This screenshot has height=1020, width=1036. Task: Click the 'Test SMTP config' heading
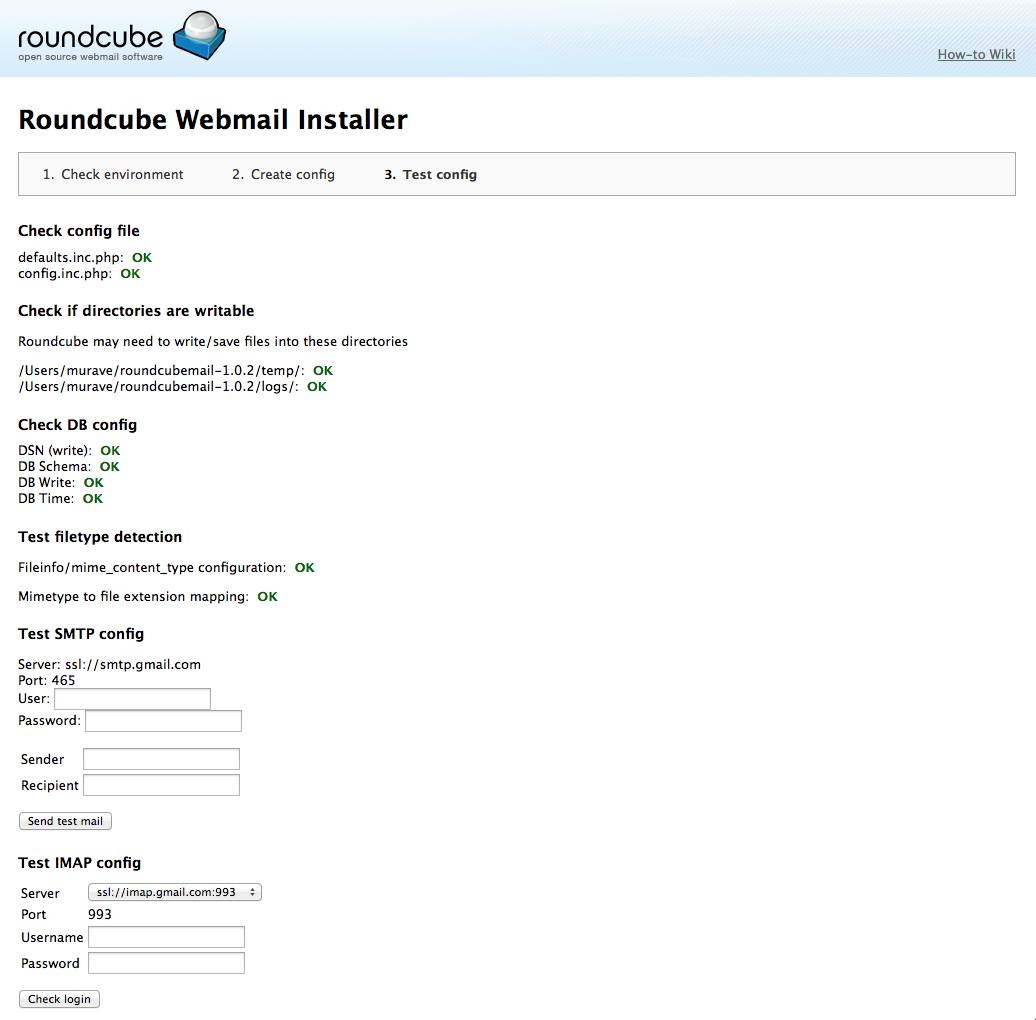pyautogui.click(x=81, y=634)
